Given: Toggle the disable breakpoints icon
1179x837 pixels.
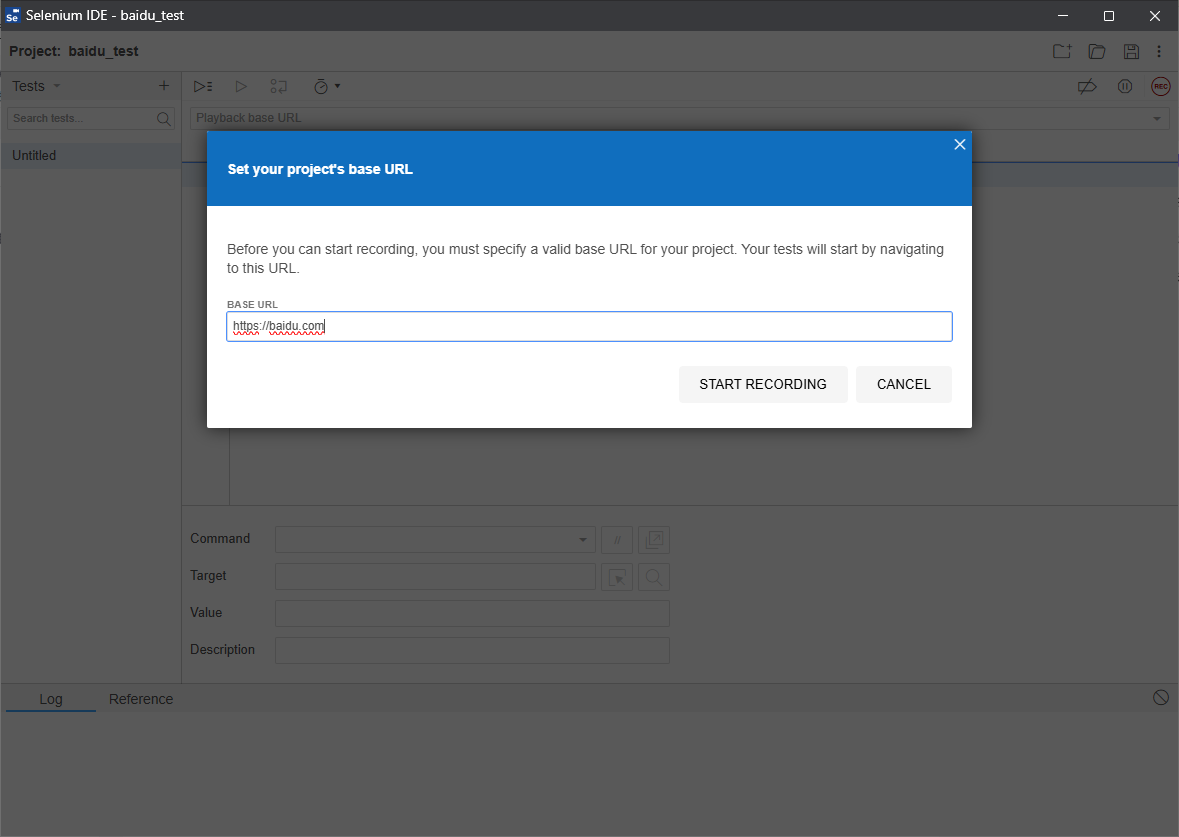Looking at the screenshot, I should [1087, 86].
